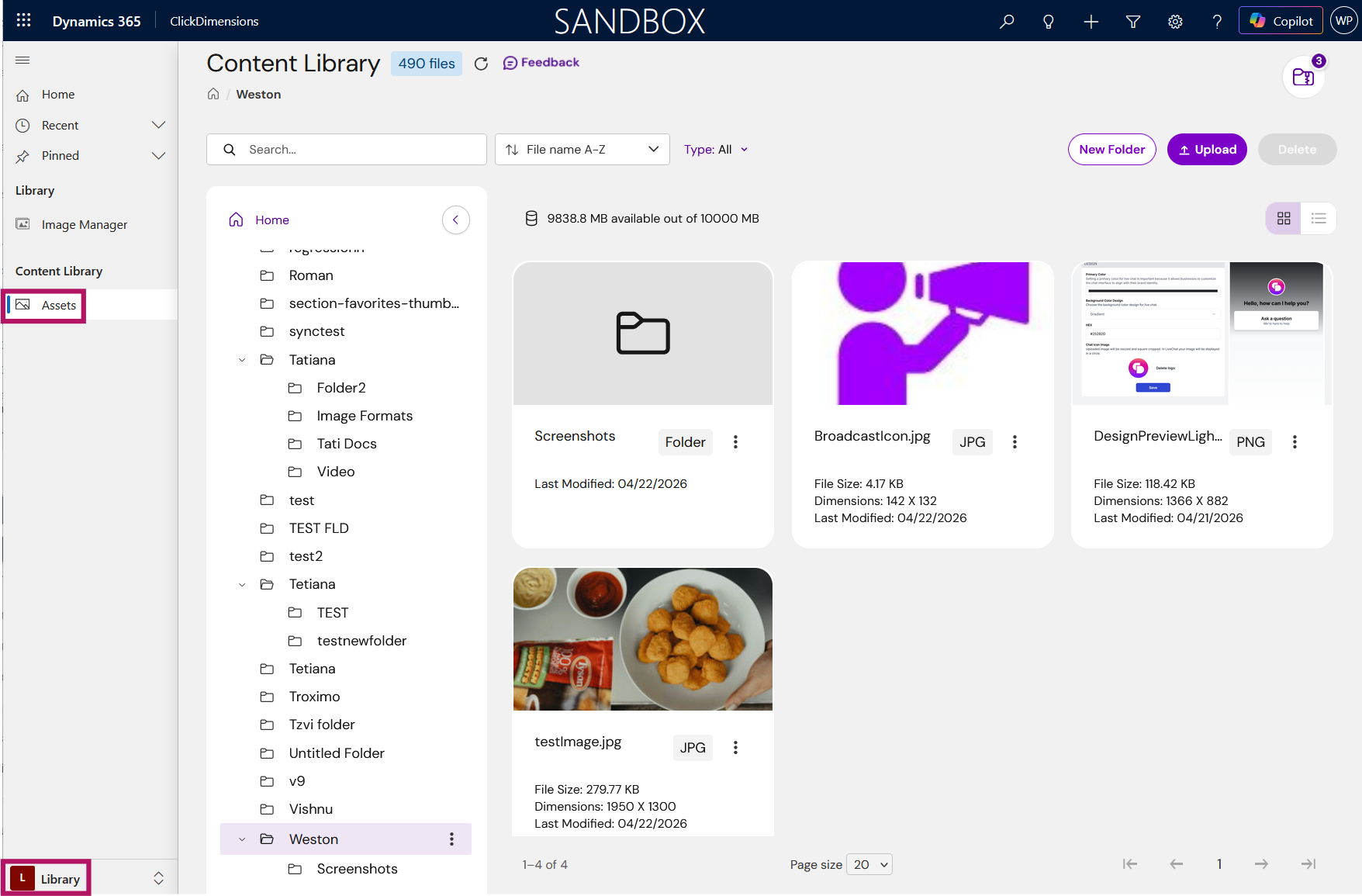Go to next page arrow
This screenshot has width=1362, height=896.
click(x=1261, y=863)
